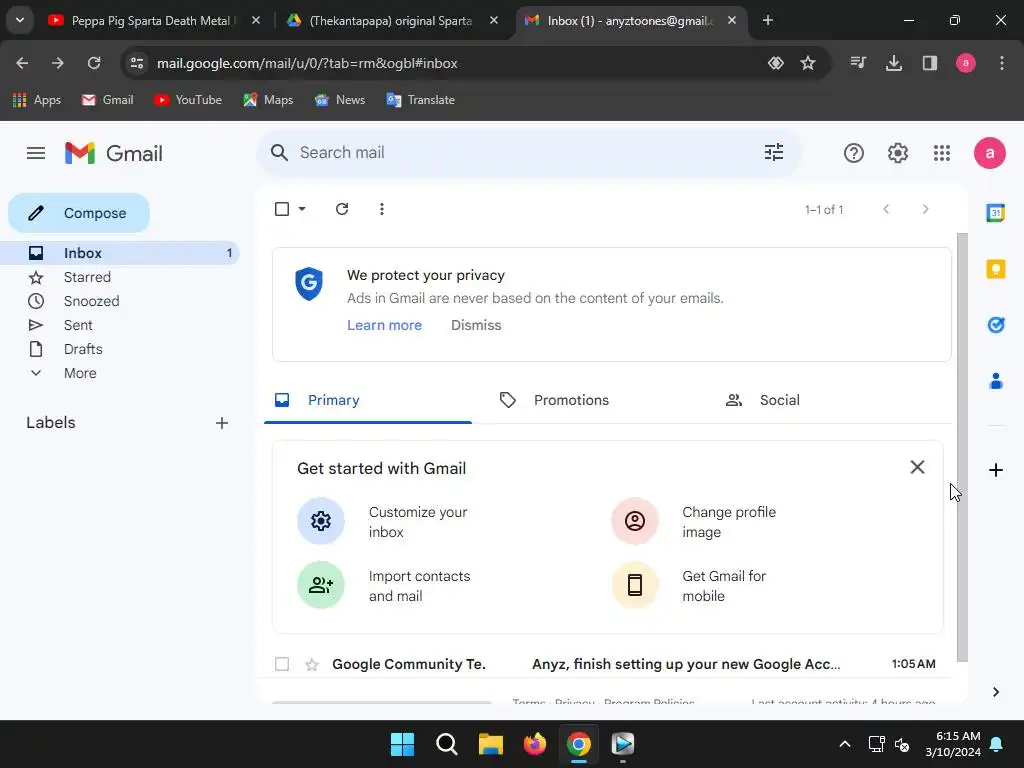This screenshot has width=1024, height=768.
Task: View site information icon in address bar
Action: [136, 63]
